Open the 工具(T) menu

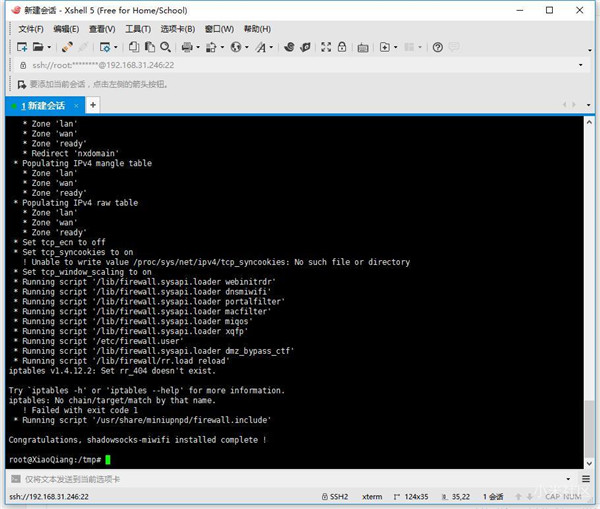coord(138,29)
